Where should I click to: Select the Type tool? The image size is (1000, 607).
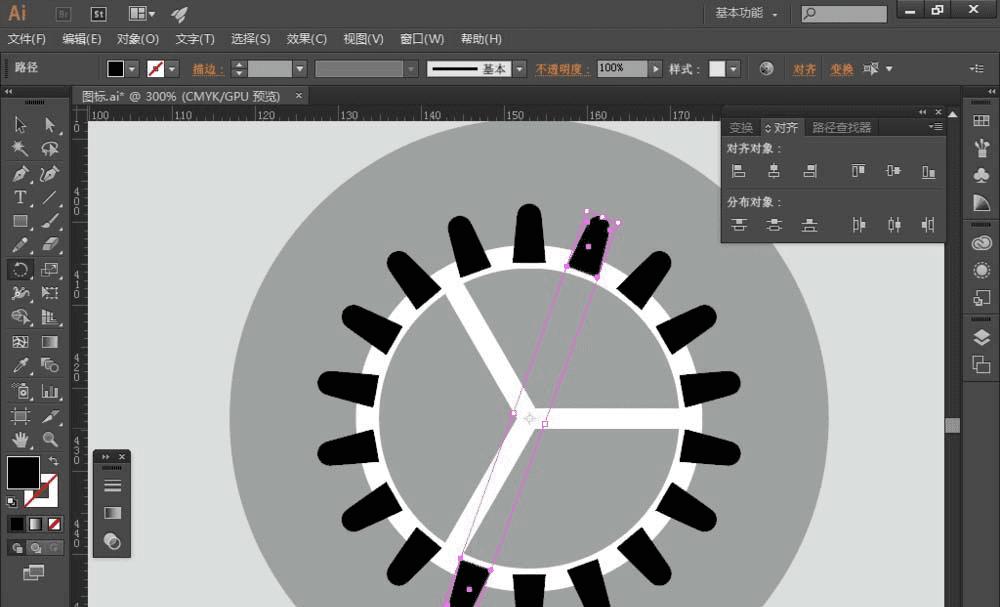tap(20, 197)
